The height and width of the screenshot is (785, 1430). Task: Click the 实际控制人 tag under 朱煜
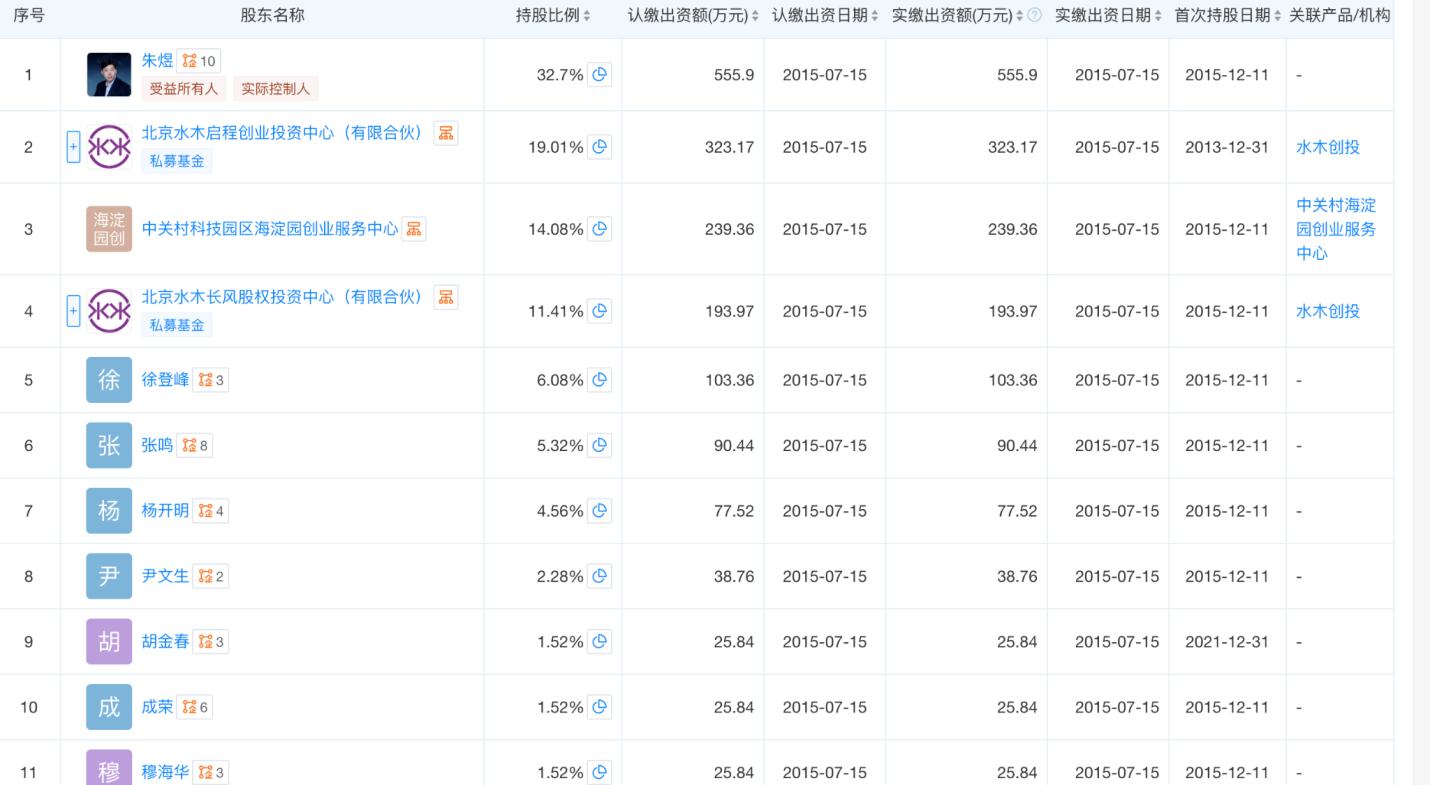tap(276, 89)
